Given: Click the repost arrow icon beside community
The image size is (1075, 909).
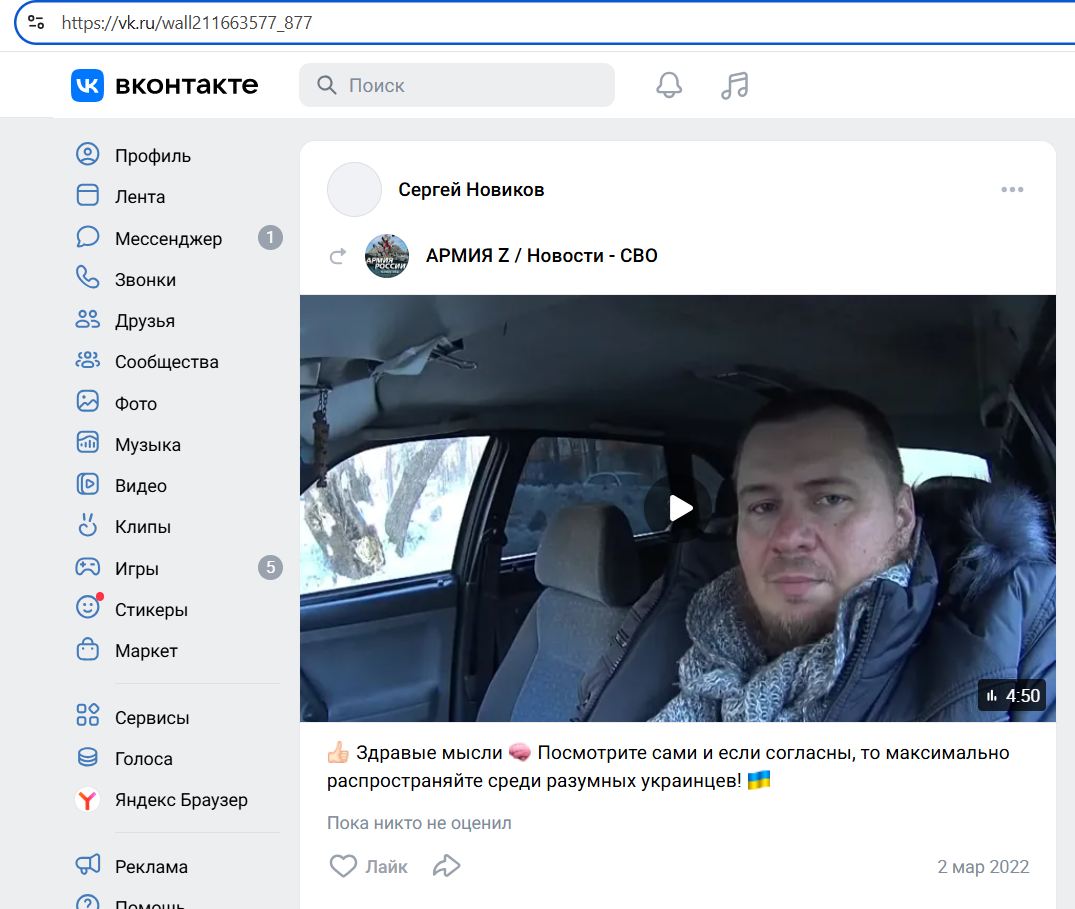Looking at the screenshot, I should [x=338, y=256].
